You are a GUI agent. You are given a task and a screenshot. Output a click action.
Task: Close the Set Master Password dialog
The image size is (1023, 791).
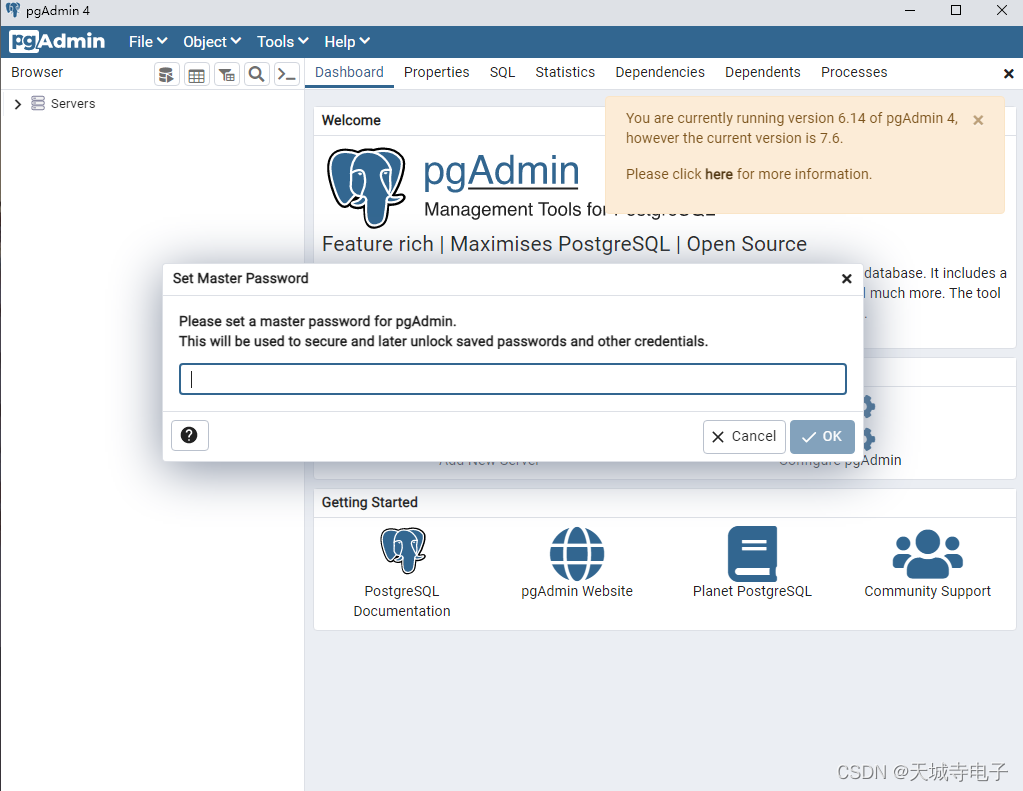coord(846,279)
